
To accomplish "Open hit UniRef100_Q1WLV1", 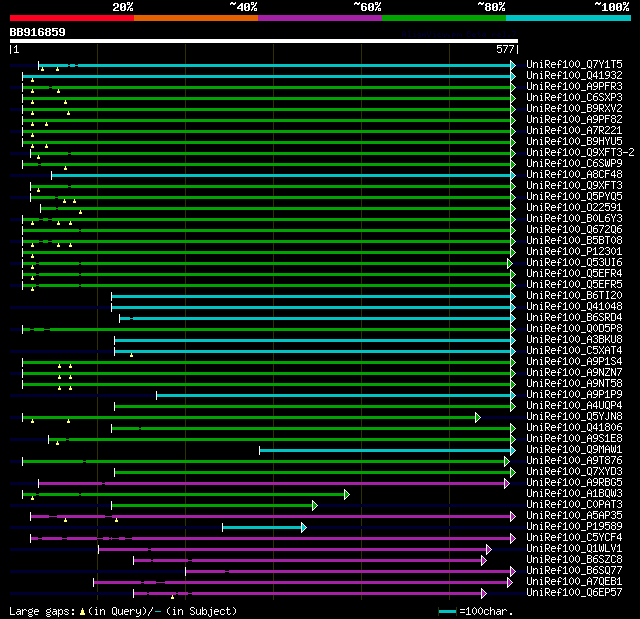I will click(574, 549).
